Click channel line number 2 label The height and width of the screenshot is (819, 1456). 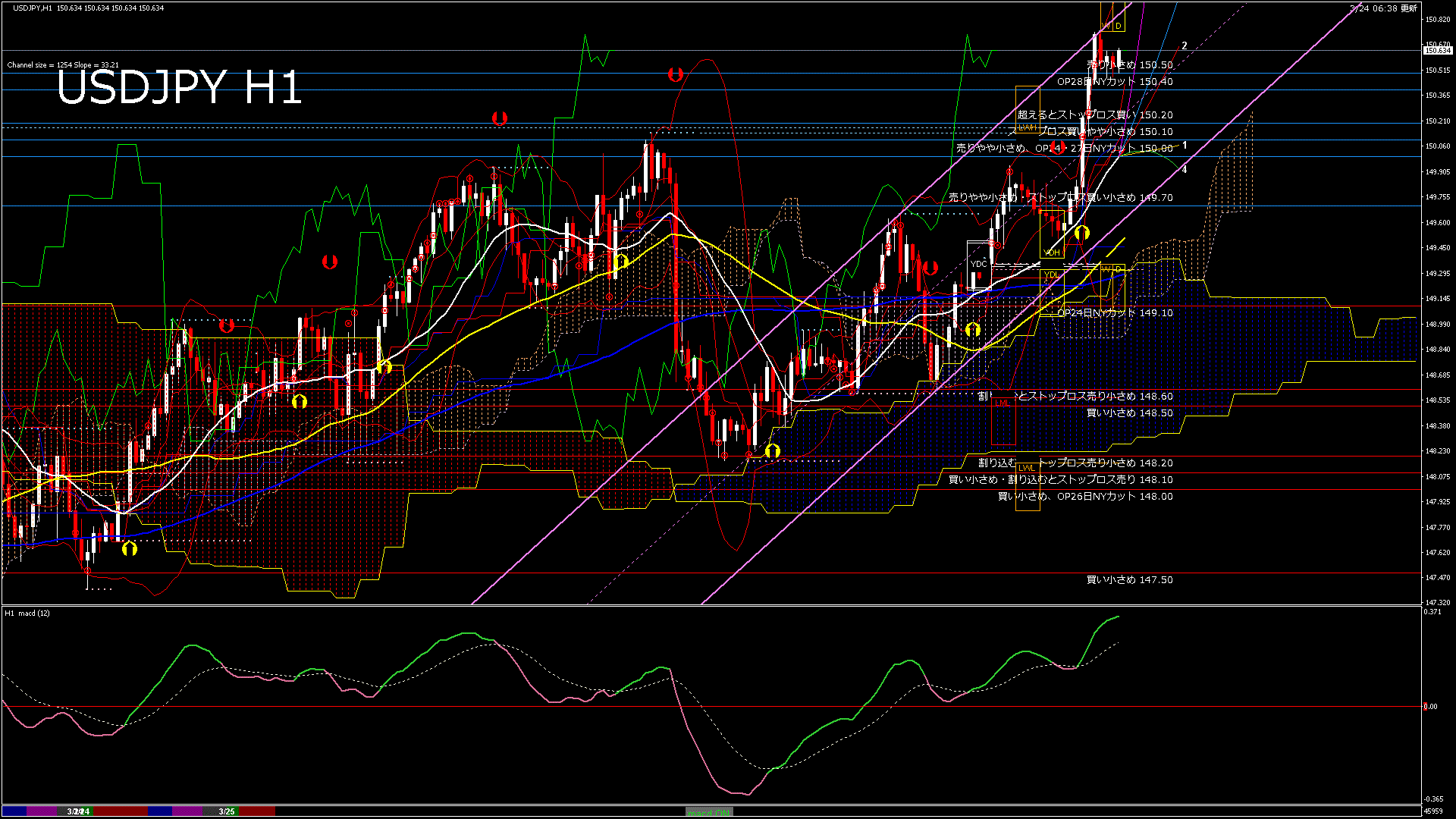(1185, 46)
